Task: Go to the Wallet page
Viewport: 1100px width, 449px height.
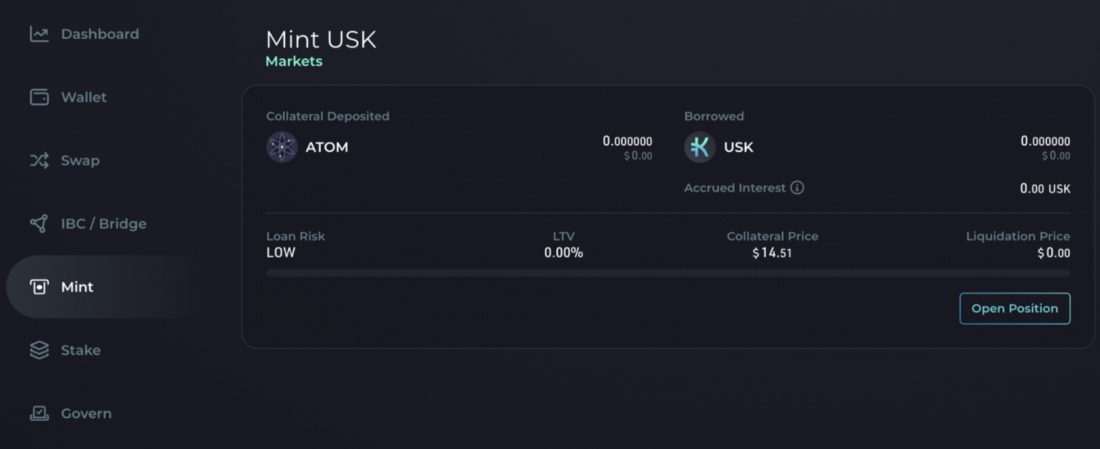Action: (x=84, y=97)
